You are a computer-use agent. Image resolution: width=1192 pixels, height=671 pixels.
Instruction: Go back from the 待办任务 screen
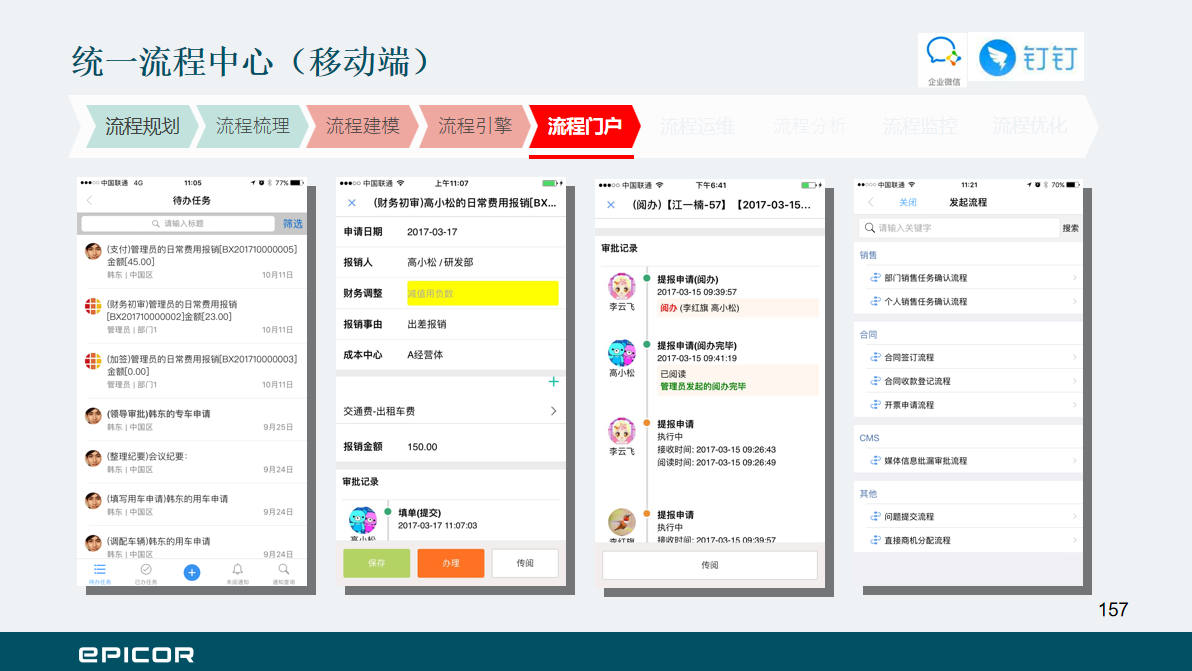click(x=90, y=201)
